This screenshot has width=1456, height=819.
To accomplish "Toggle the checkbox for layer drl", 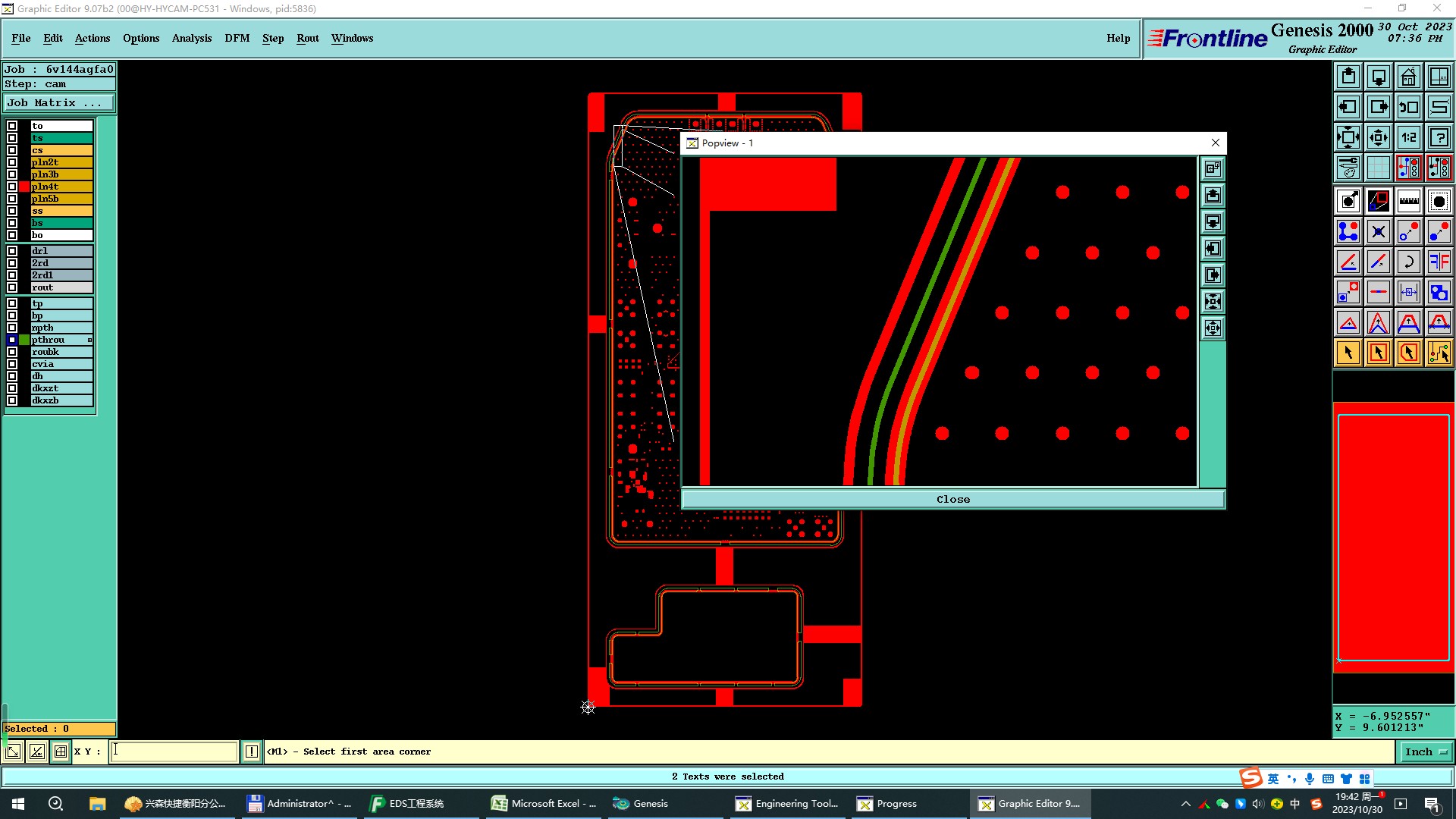I will tap(12, 251).
